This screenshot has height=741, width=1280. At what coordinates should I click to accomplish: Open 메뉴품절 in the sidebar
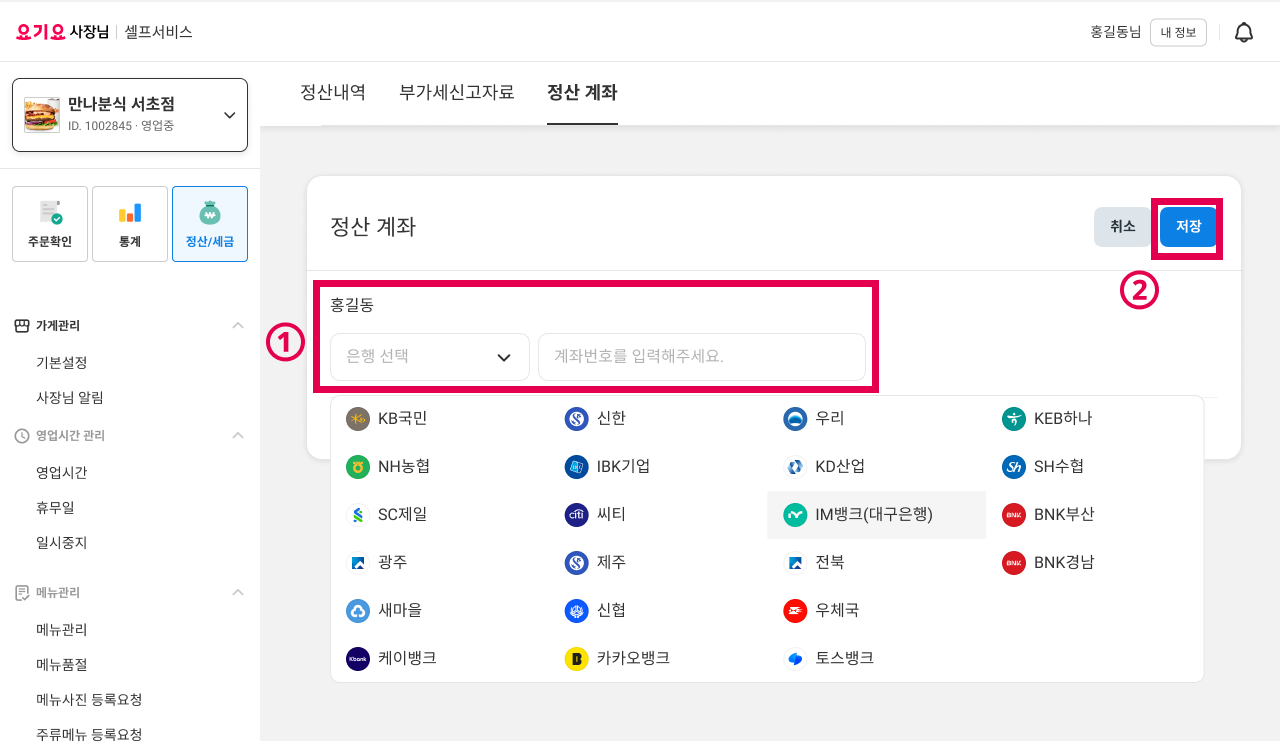(x=62, y=665)
